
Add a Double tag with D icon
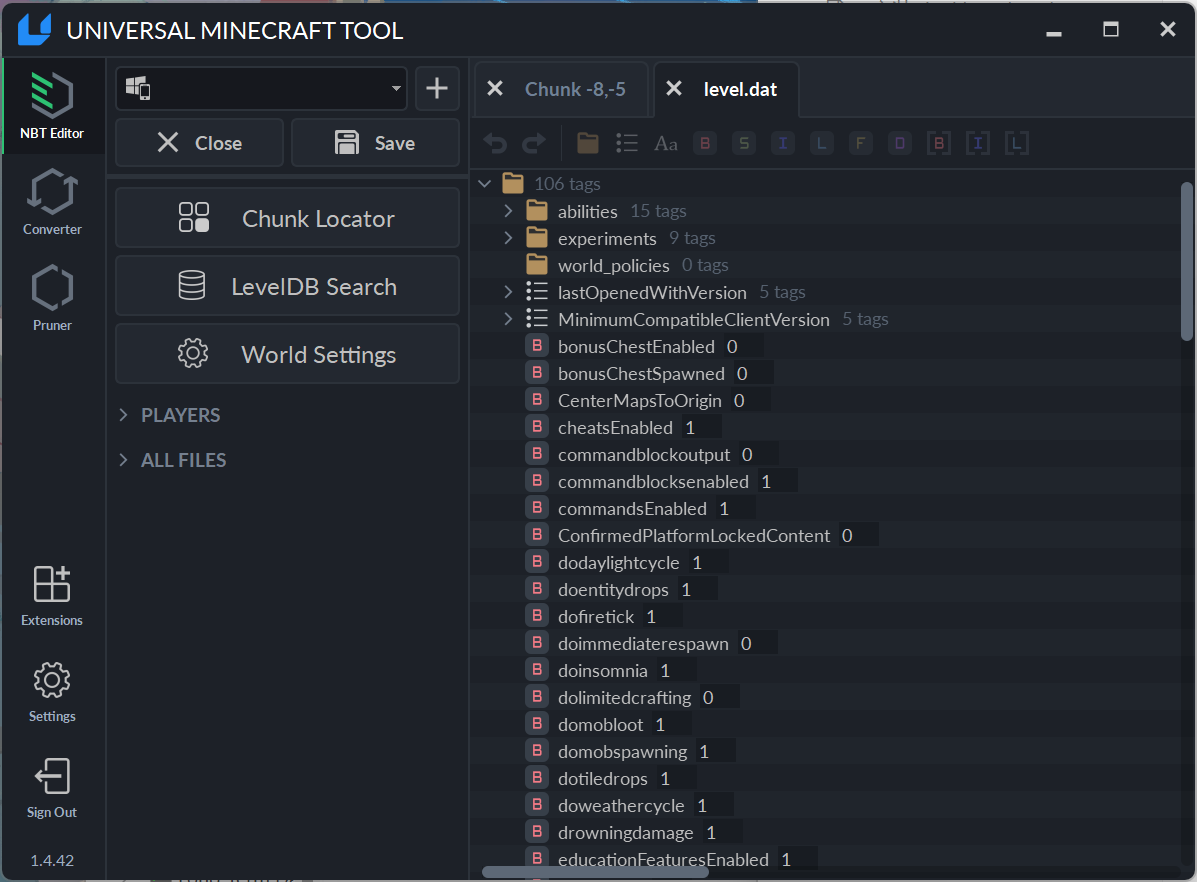tap(899, 143)
